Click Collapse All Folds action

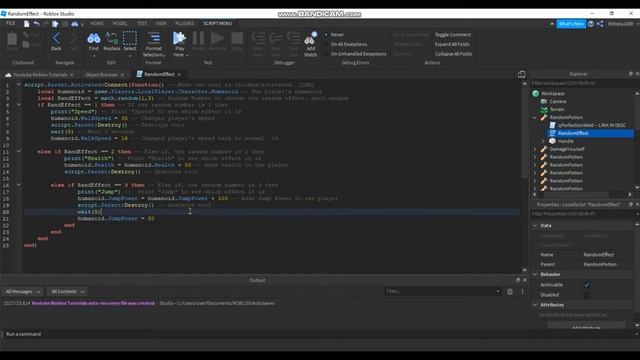[x=453, y=54]
